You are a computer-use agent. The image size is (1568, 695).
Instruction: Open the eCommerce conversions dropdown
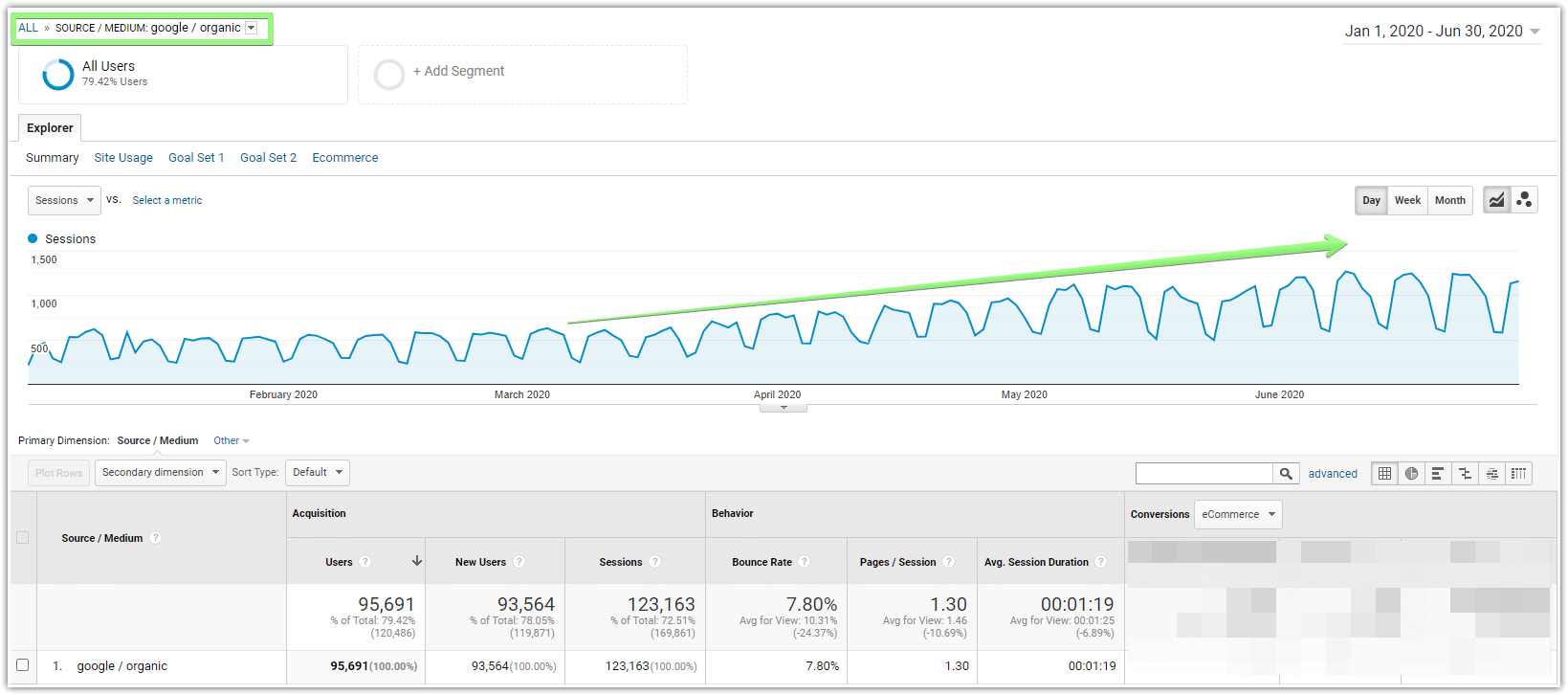[x=1238, y=514]
